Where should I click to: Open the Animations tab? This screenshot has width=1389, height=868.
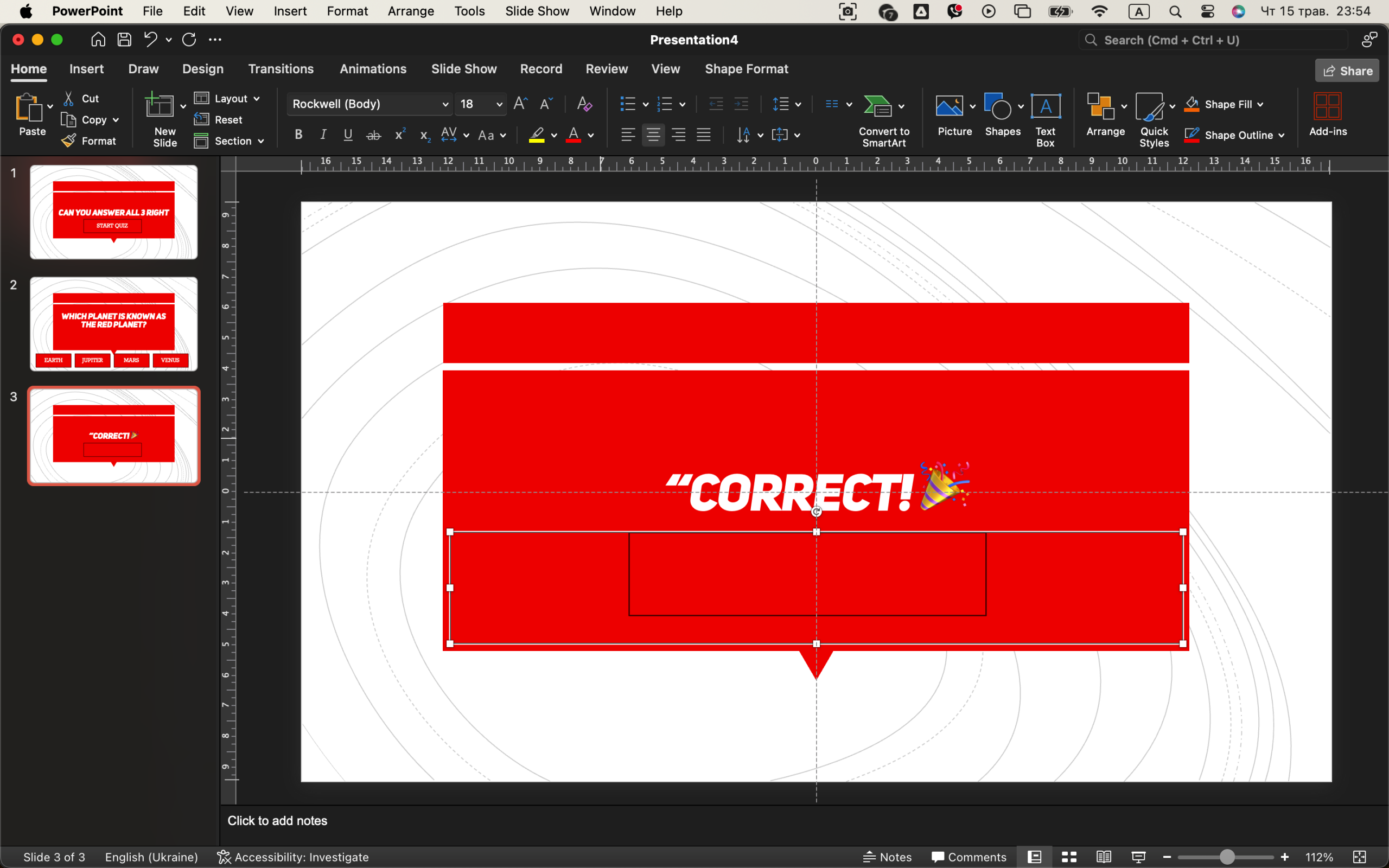click(x=373, y=69)
